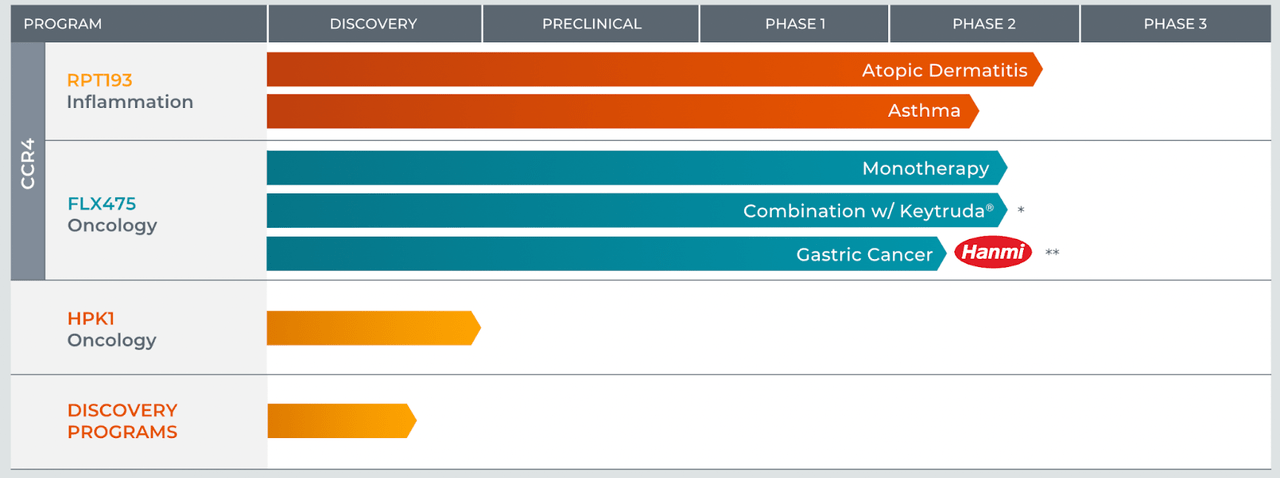Click the Combination w/ Keytruda bar
The image size is (1280, 478).
point(635,211)
